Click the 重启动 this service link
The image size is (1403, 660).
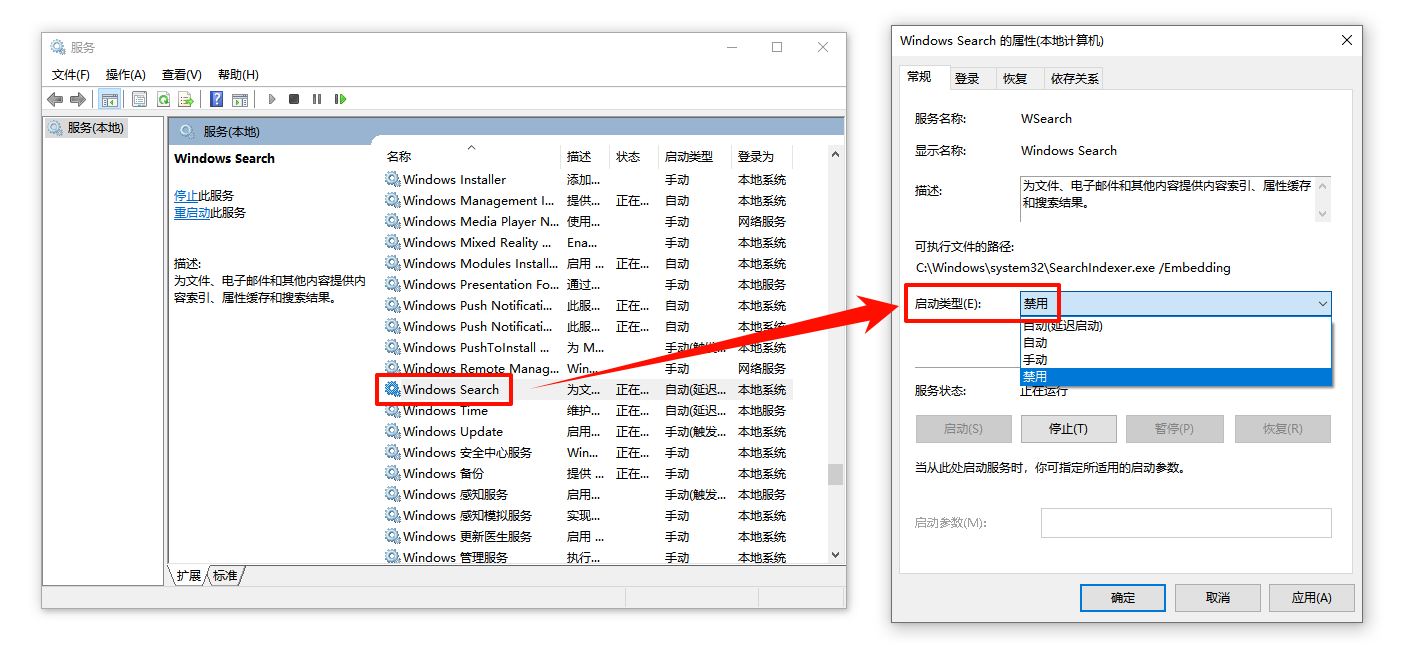[192, 213]
